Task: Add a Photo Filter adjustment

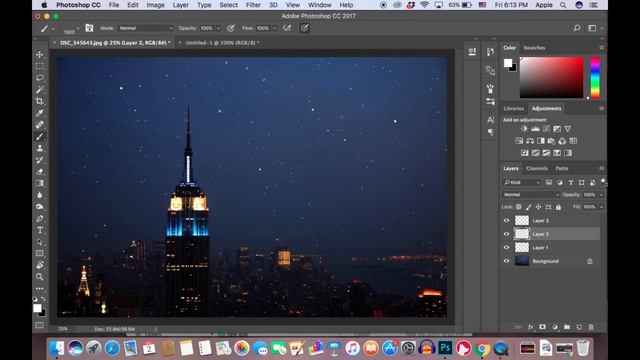Action: (551, 141)
